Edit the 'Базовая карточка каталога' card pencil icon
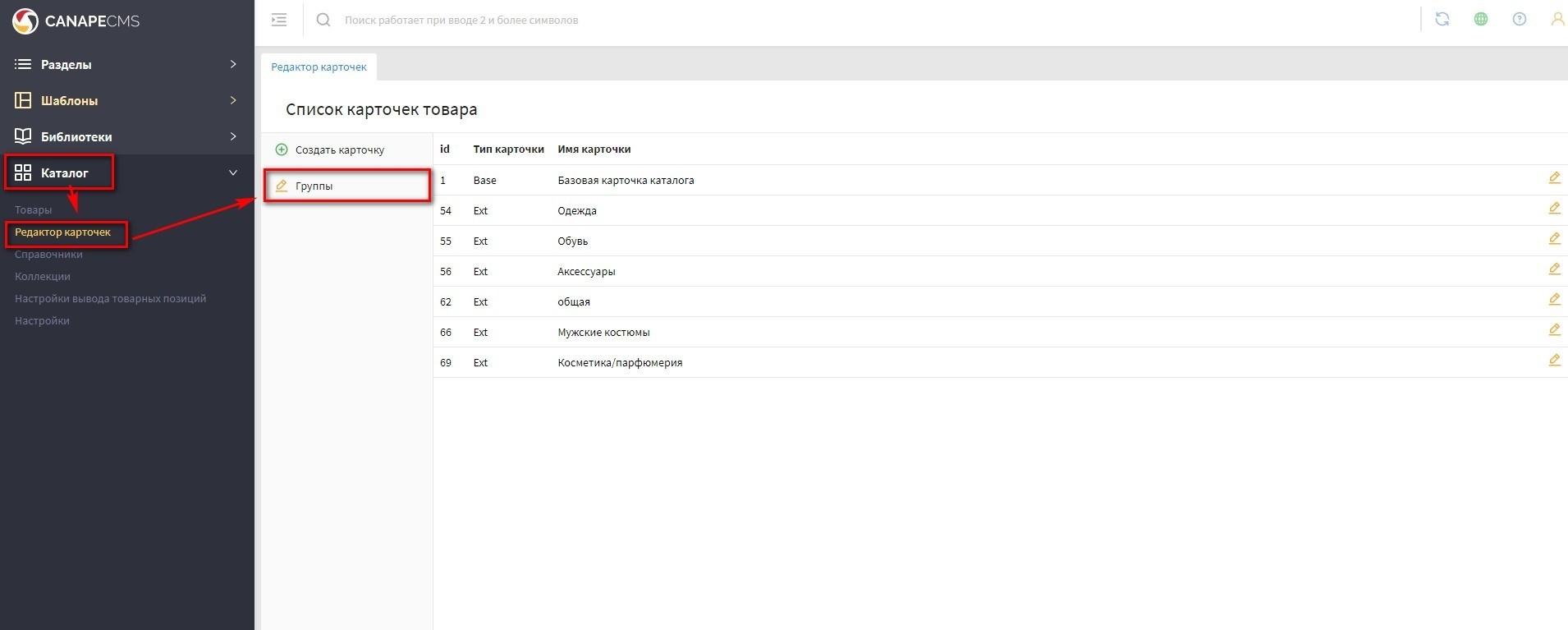The height and width of the screenshot is (630, 1568). (1554, 178)
